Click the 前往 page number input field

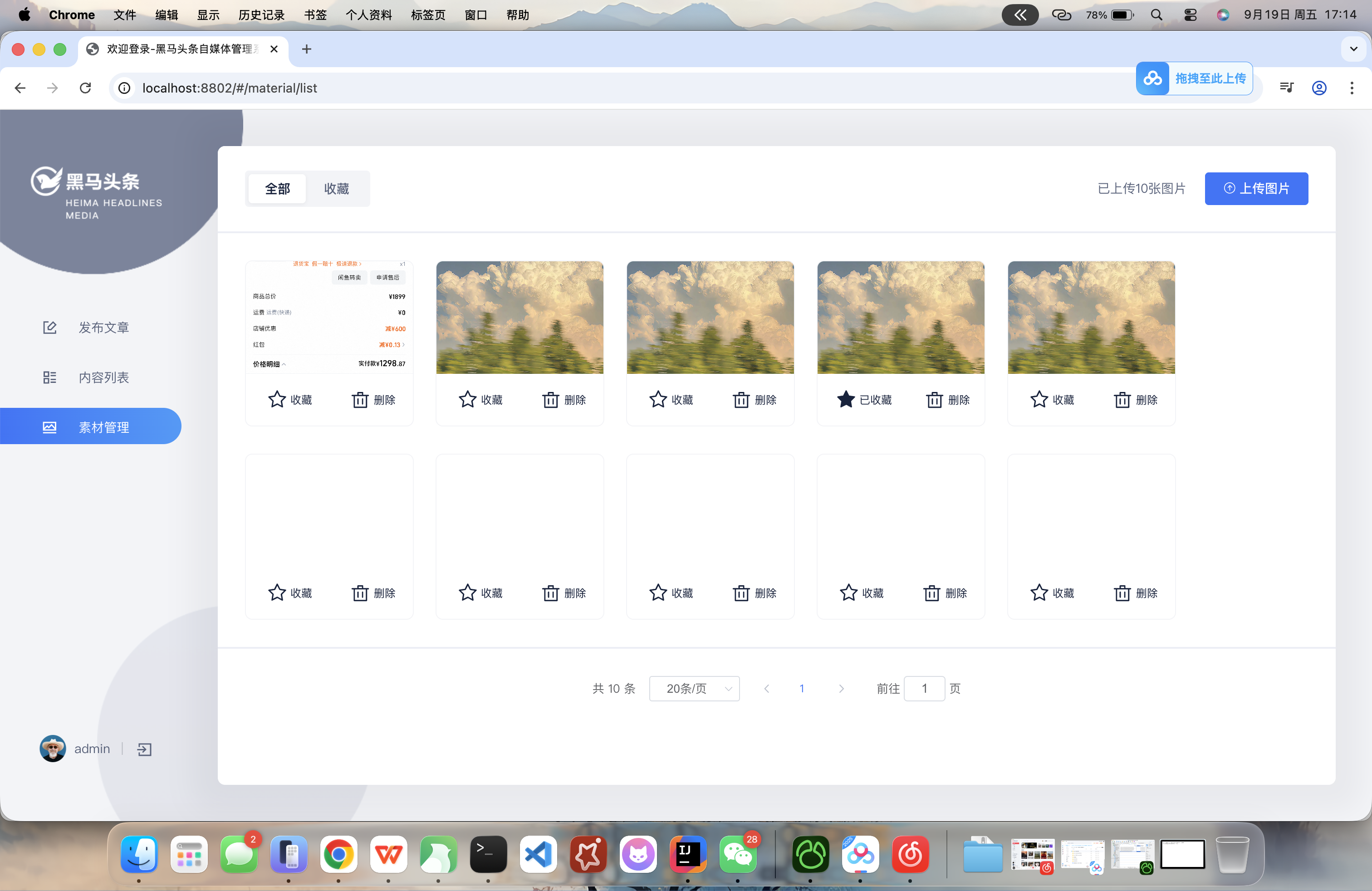(x=924, y=689)
